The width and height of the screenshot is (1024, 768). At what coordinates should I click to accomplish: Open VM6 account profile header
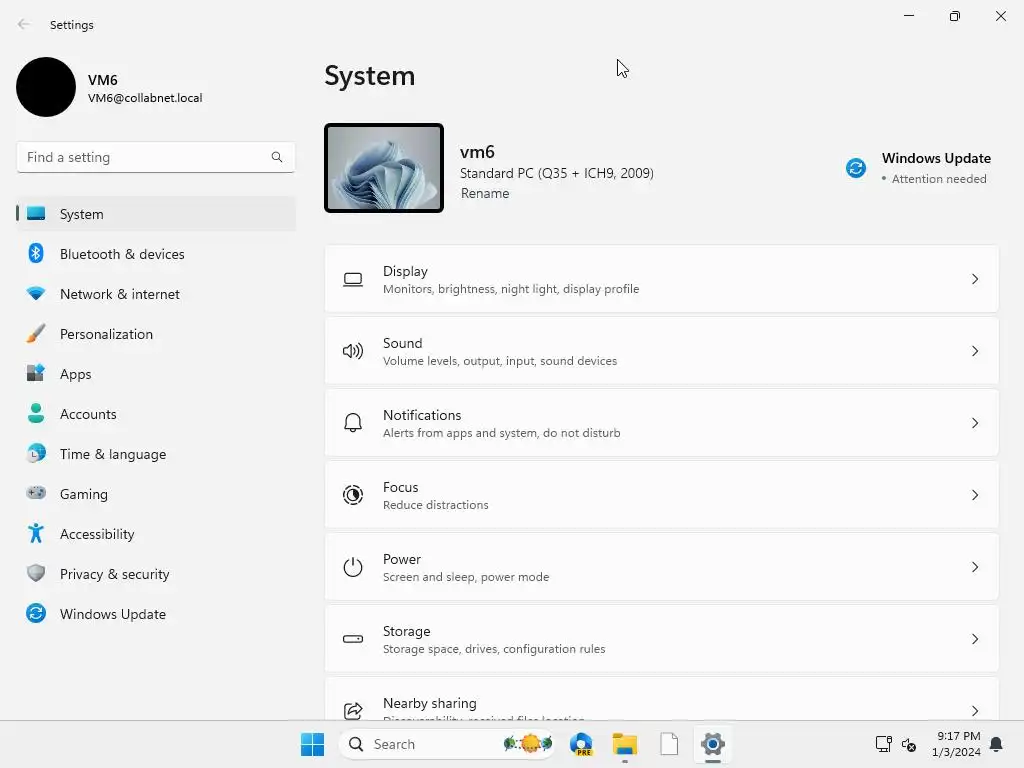click(110, 87)
